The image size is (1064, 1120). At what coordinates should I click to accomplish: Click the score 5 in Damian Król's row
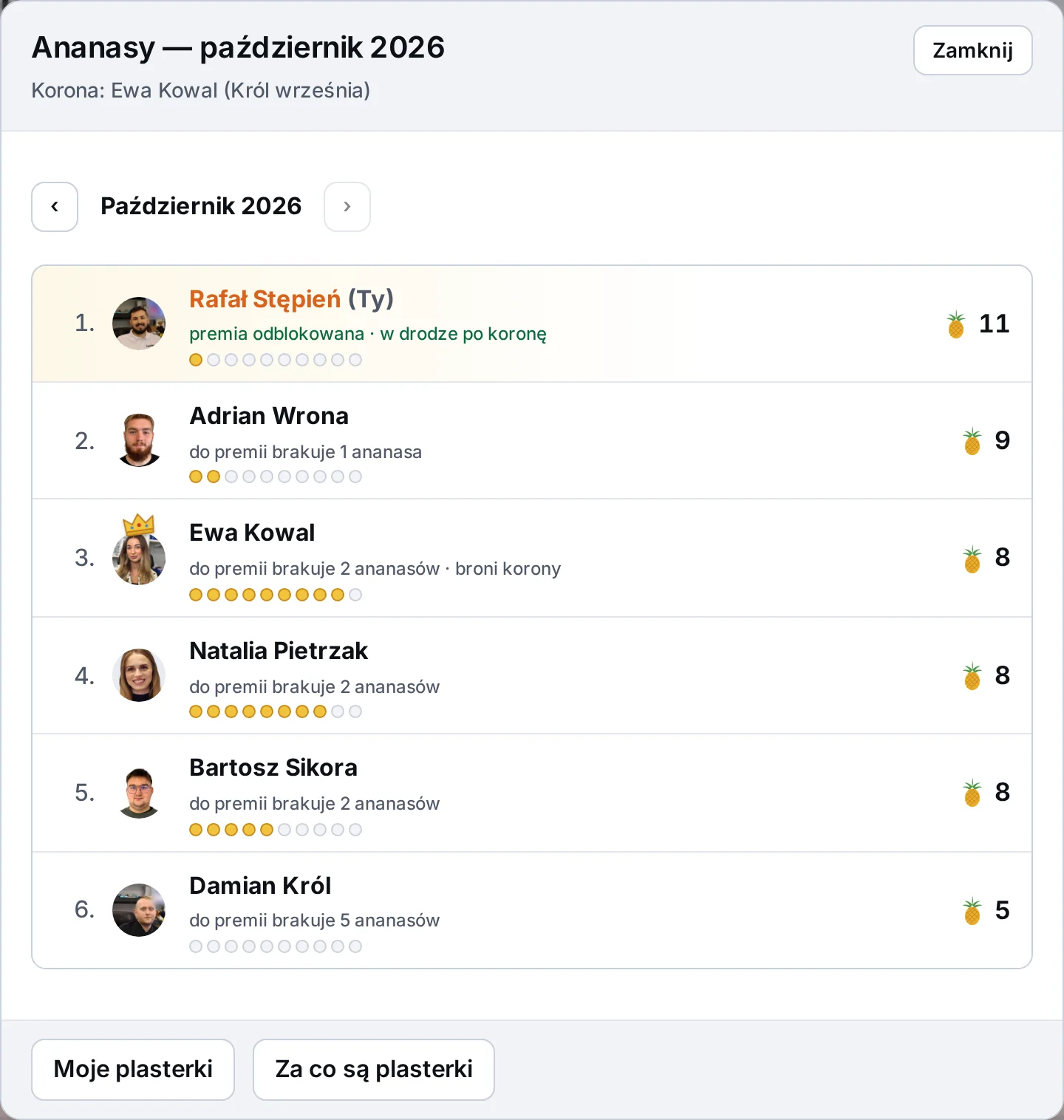pyautogui.click(x=1002, y=910)
